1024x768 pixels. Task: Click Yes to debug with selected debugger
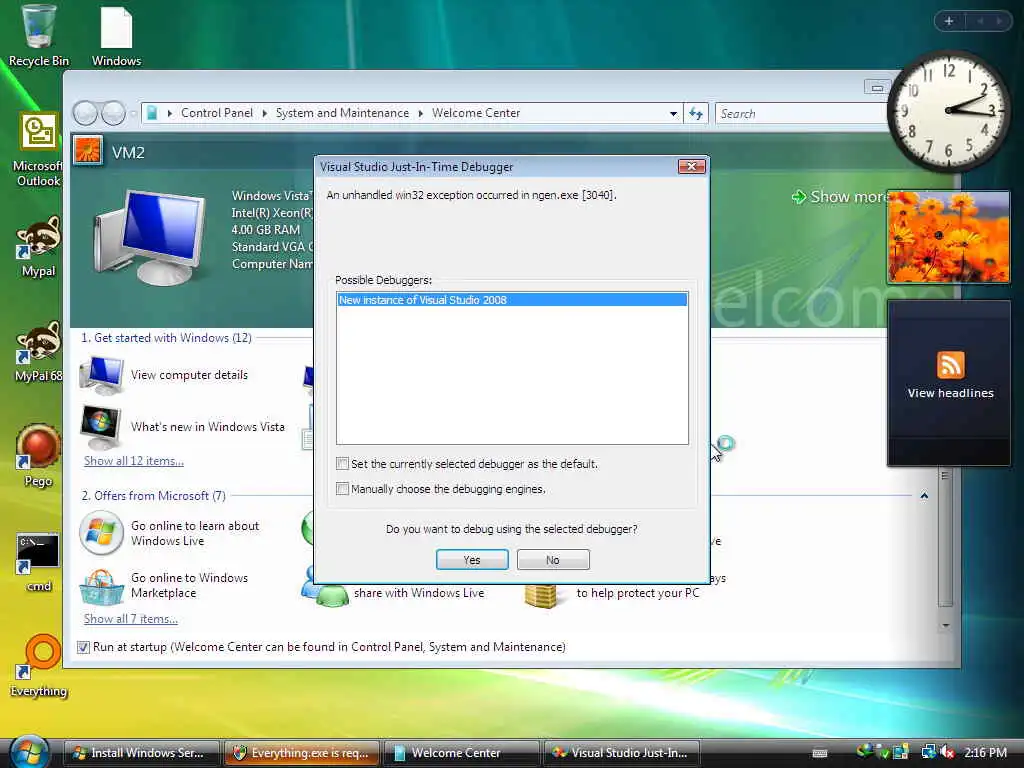pos(472,560)
